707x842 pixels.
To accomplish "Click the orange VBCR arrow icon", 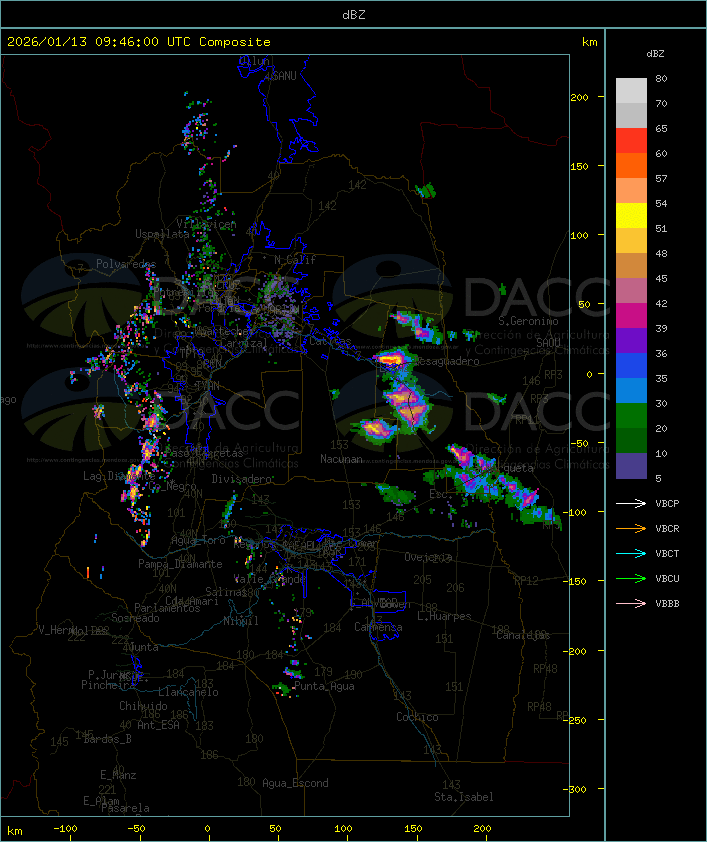I will point(631,528).
